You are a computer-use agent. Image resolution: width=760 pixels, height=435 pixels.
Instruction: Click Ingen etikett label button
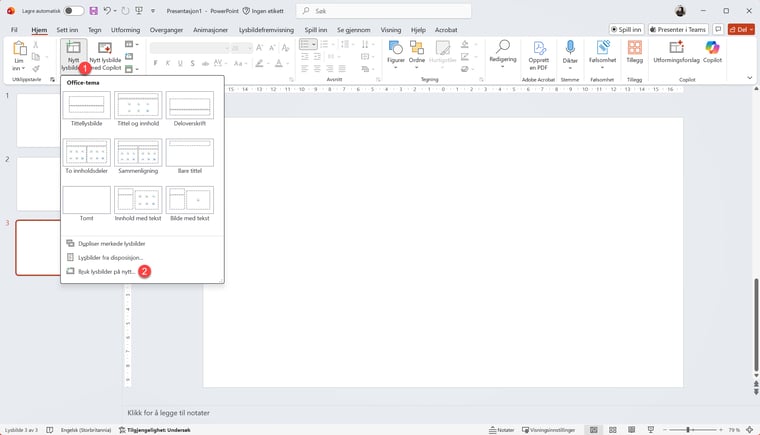click(263, 11)
